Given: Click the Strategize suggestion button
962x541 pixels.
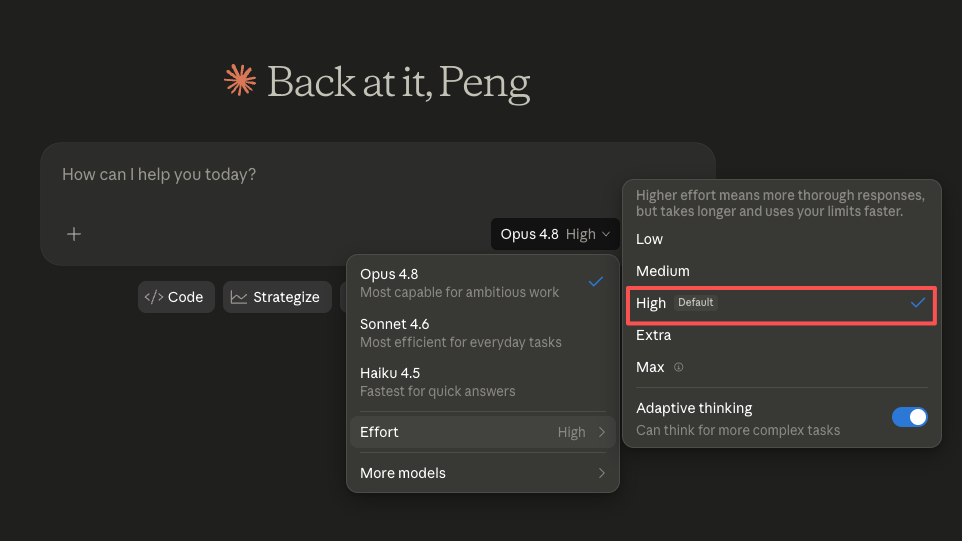Looking at the screenshot, I should coord(277,297).
